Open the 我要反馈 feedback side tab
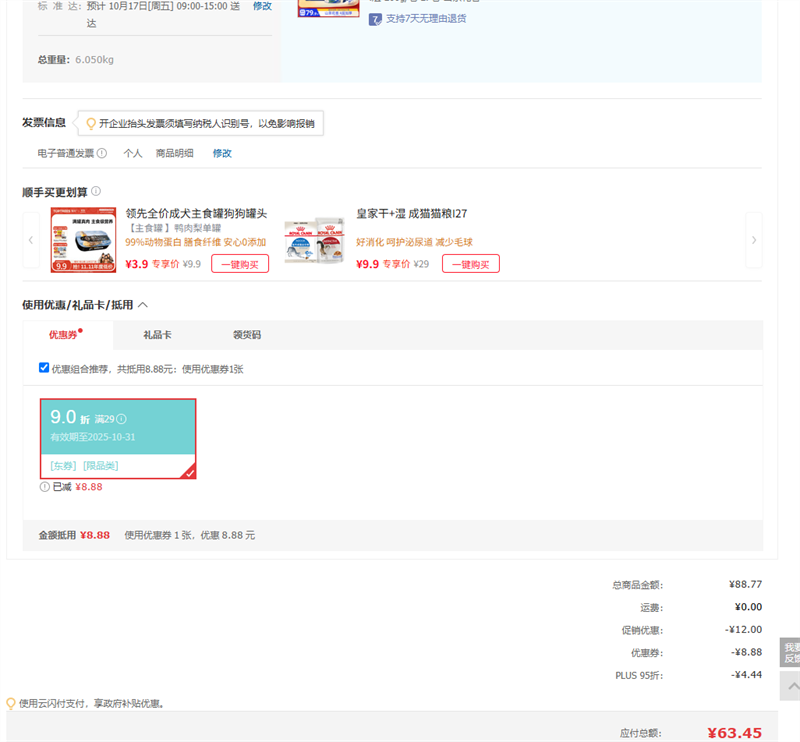 [790, 653]
